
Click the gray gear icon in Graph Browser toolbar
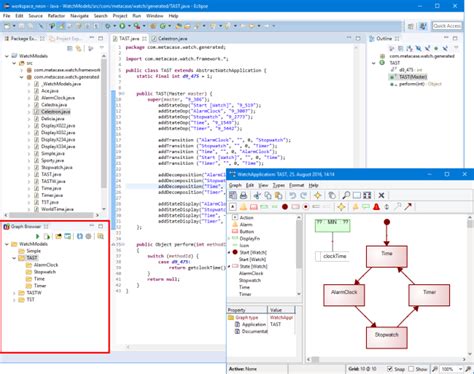tap(88, 236)
